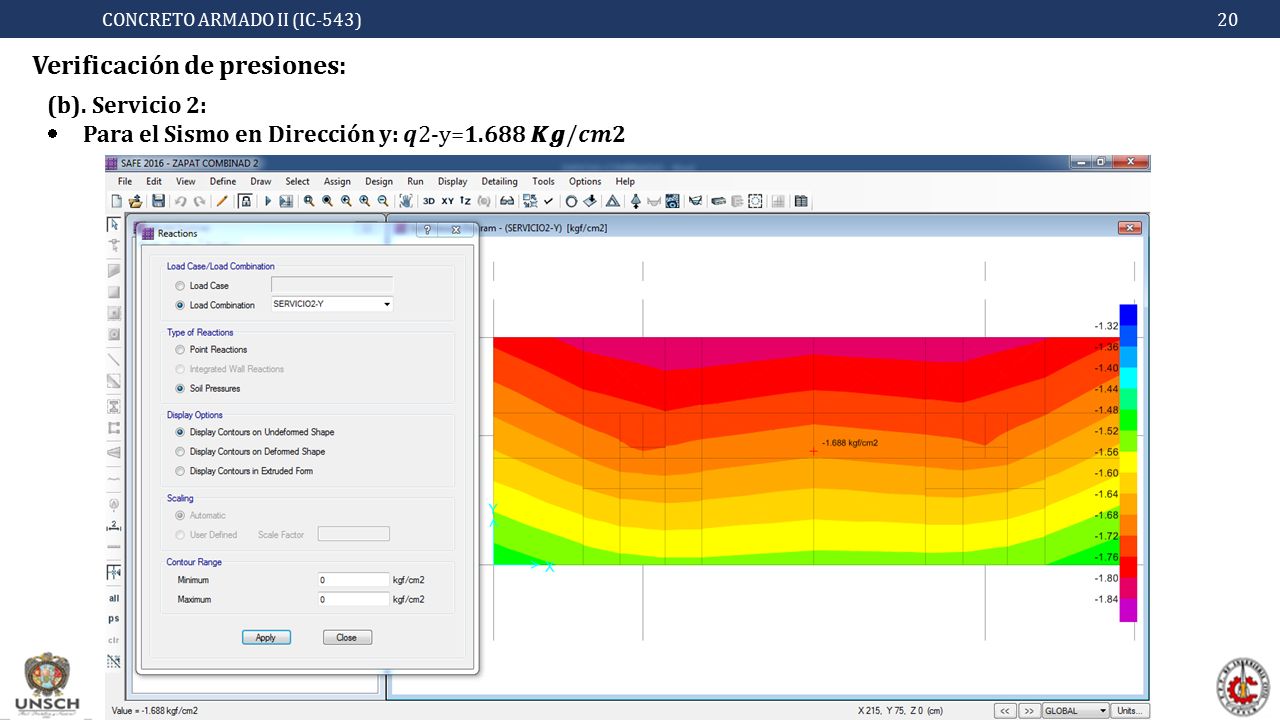Click the 'all' select all button
The height and width of the screenshot is (720, 1280).
(x=114, y=598)
